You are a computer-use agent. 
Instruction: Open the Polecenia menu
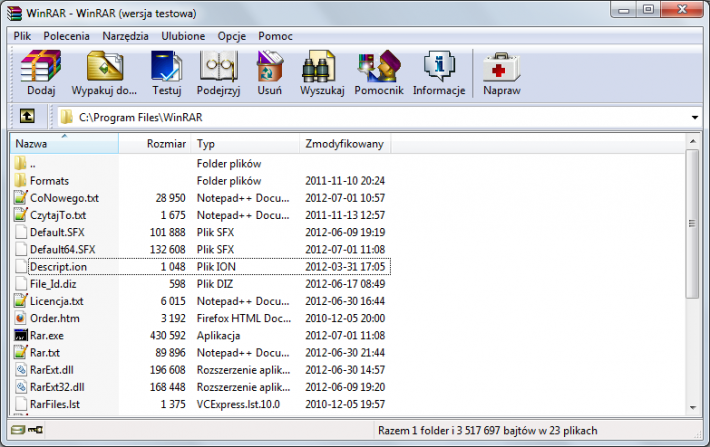(67, 36)
